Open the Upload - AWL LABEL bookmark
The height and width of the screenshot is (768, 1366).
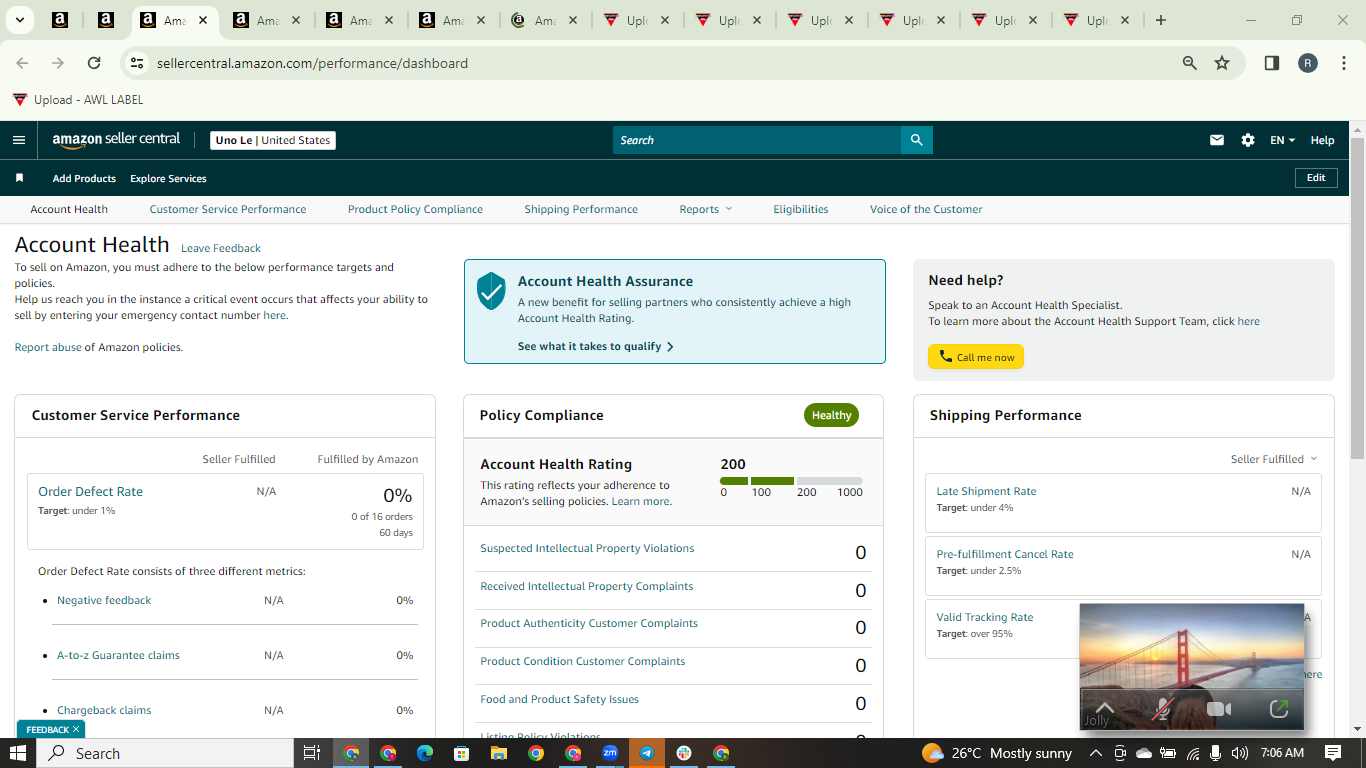coord(78,100)
